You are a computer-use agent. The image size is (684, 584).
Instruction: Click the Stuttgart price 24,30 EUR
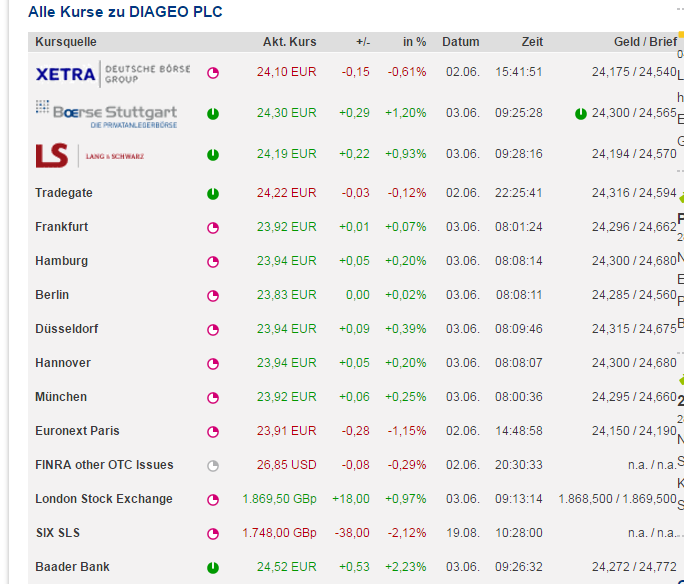click(x=287, y=113)
